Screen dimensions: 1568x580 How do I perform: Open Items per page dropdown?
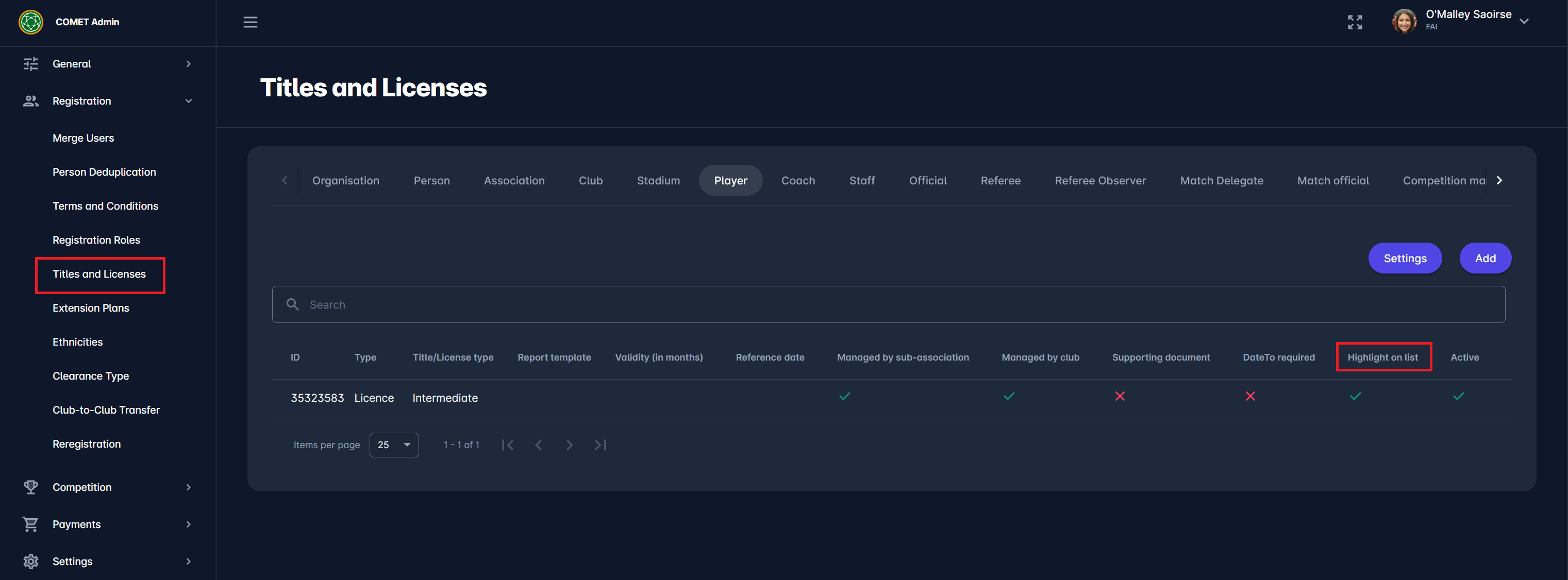[x=394, y=445]
